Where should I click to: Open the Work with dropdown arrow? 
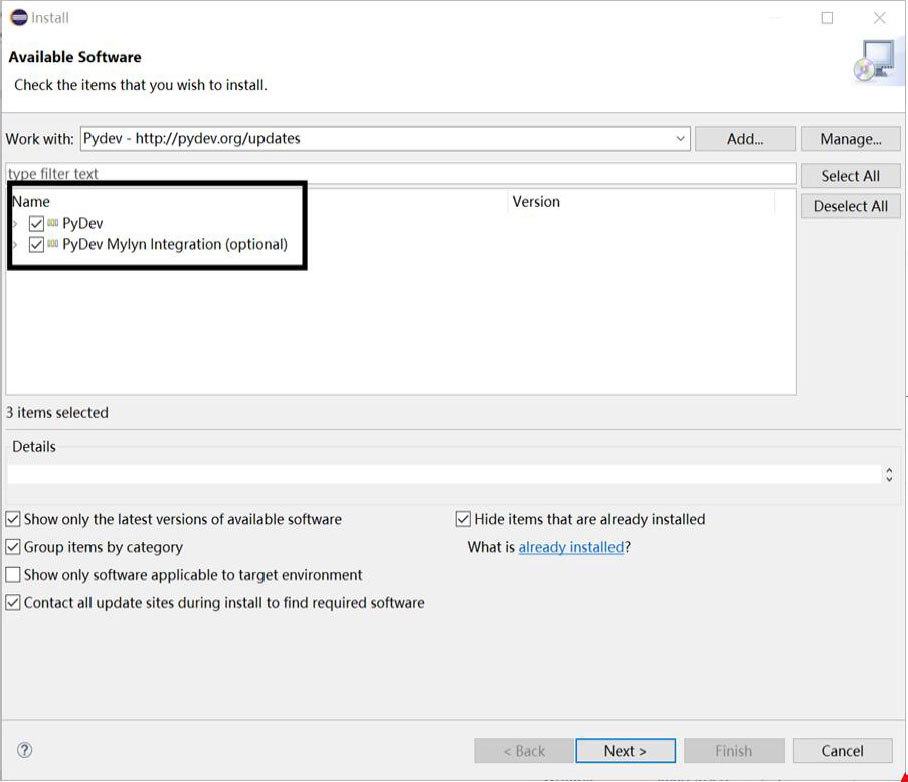pyautogui.click(x=680, y=138)
